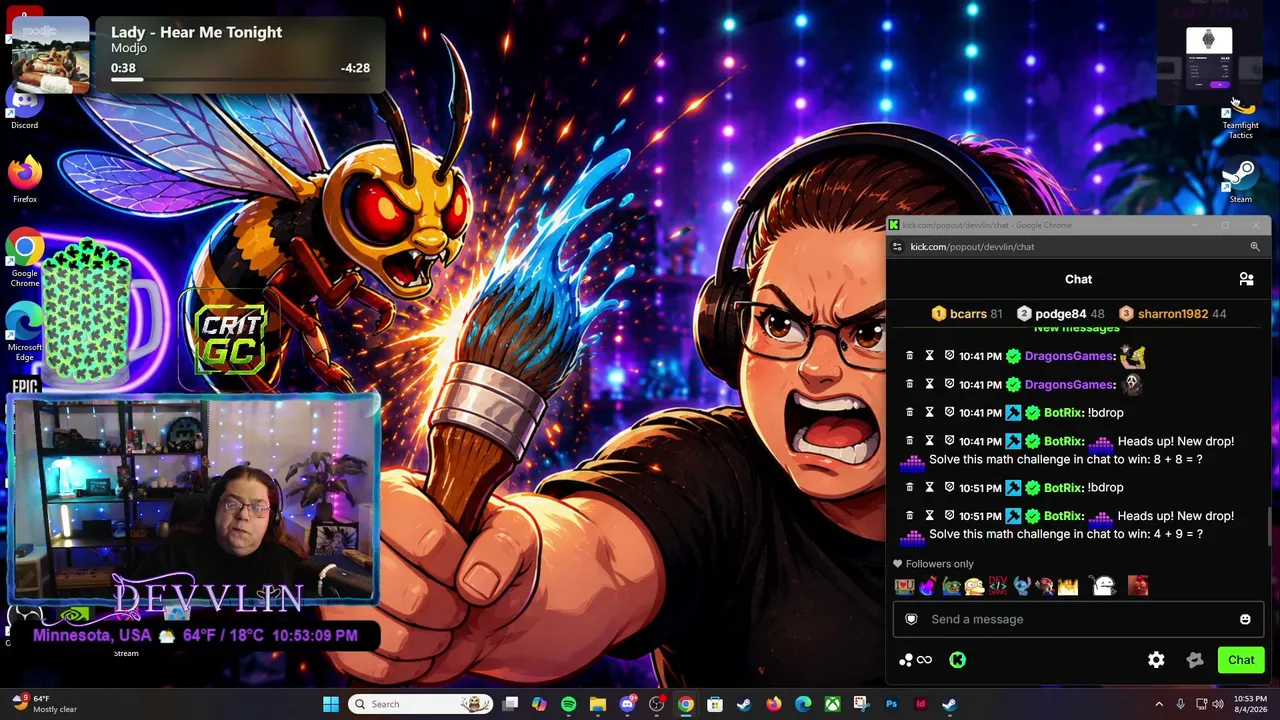
Task: Insert the Stitch emote
Action: click(1021, 586)
